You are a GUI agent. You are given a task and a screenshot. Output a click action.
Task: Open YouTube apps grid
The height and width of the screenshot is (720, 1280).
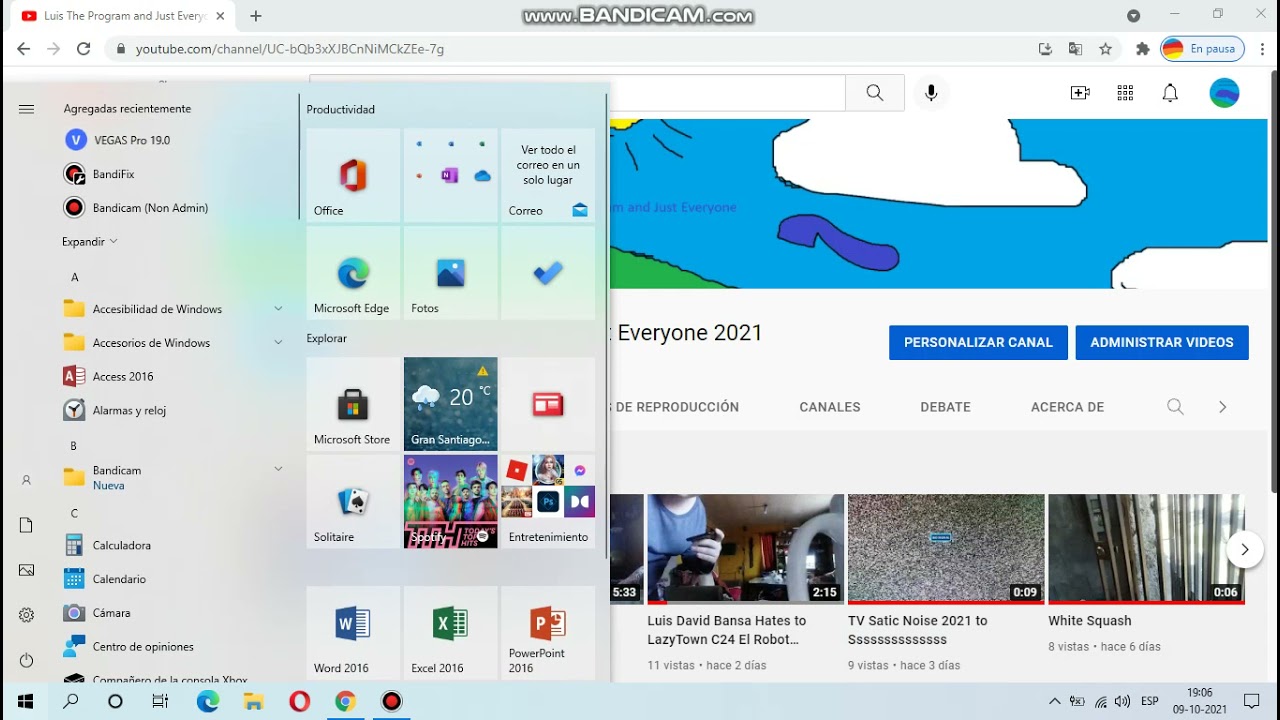point(1125,93)
